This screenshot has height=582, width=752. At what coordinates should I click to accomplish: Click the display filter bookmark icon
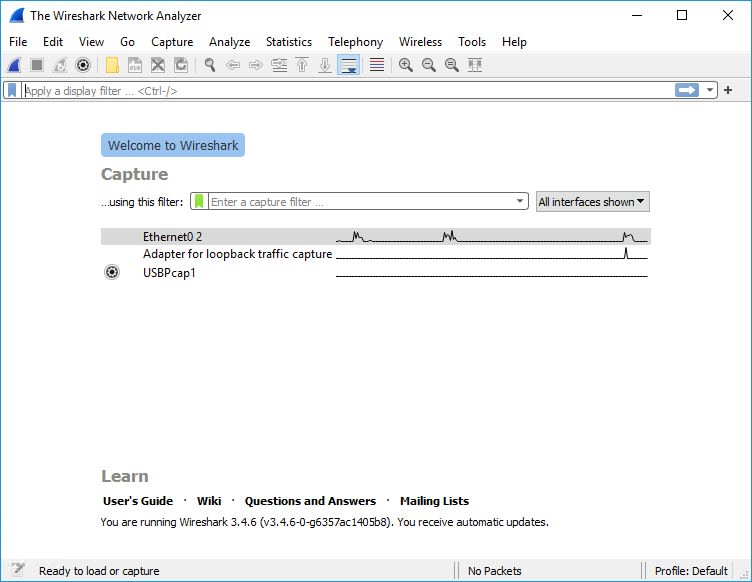(12, 90)
